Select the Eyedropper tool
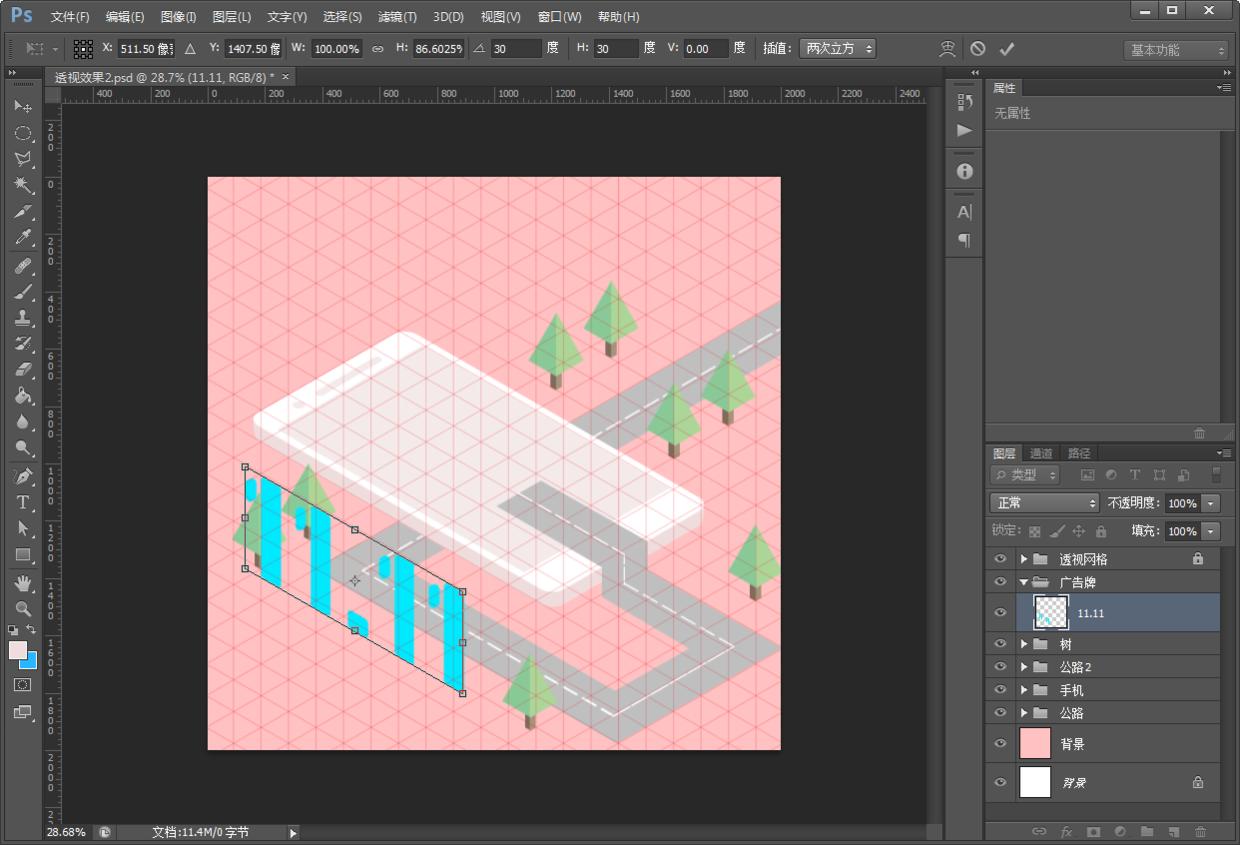The height and width of the screenshot is (845, 1240). point(22,238)
